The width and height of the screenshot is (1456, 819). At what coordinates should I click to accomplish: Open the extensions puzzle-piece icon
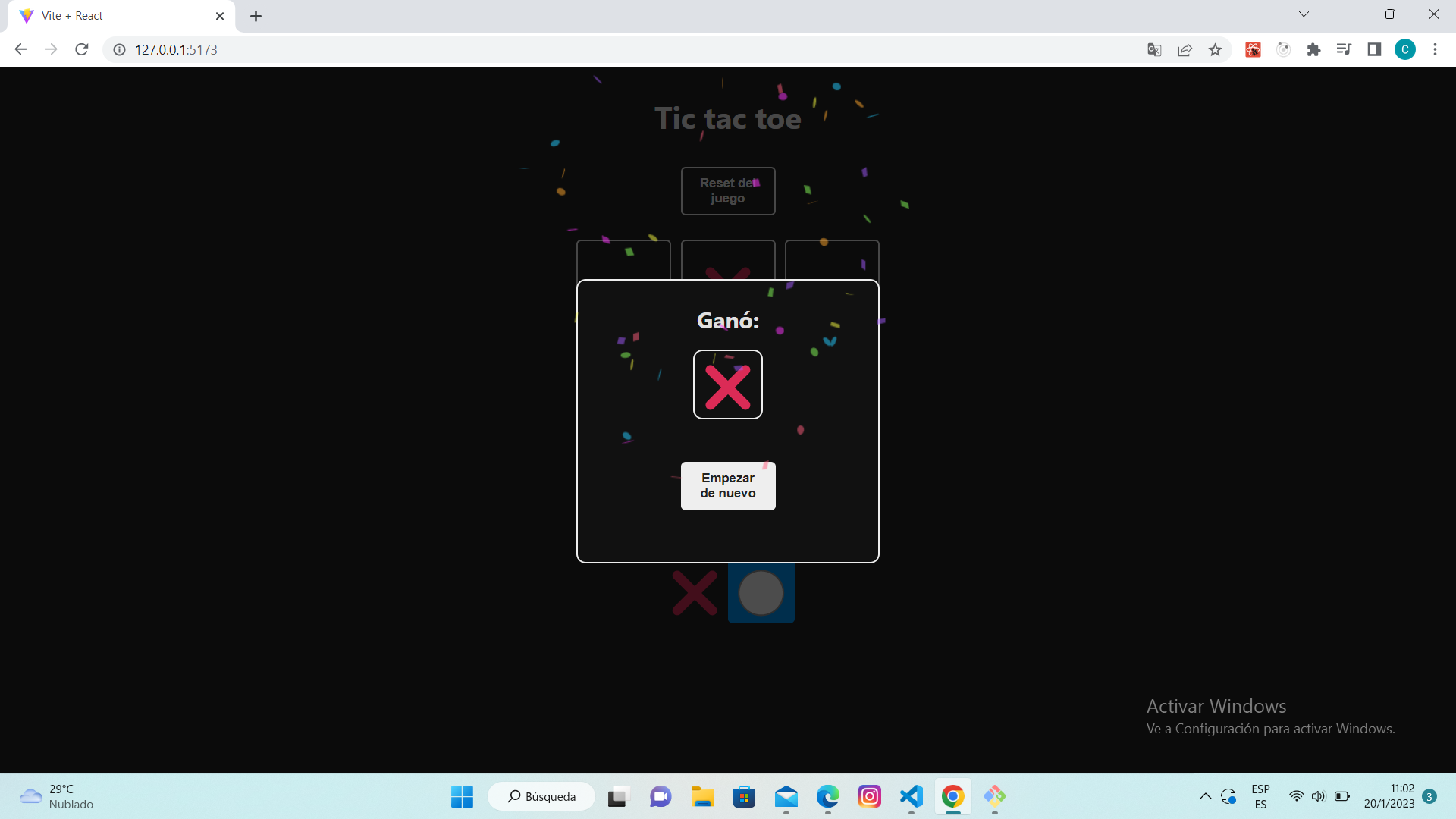coord(1314,49)
